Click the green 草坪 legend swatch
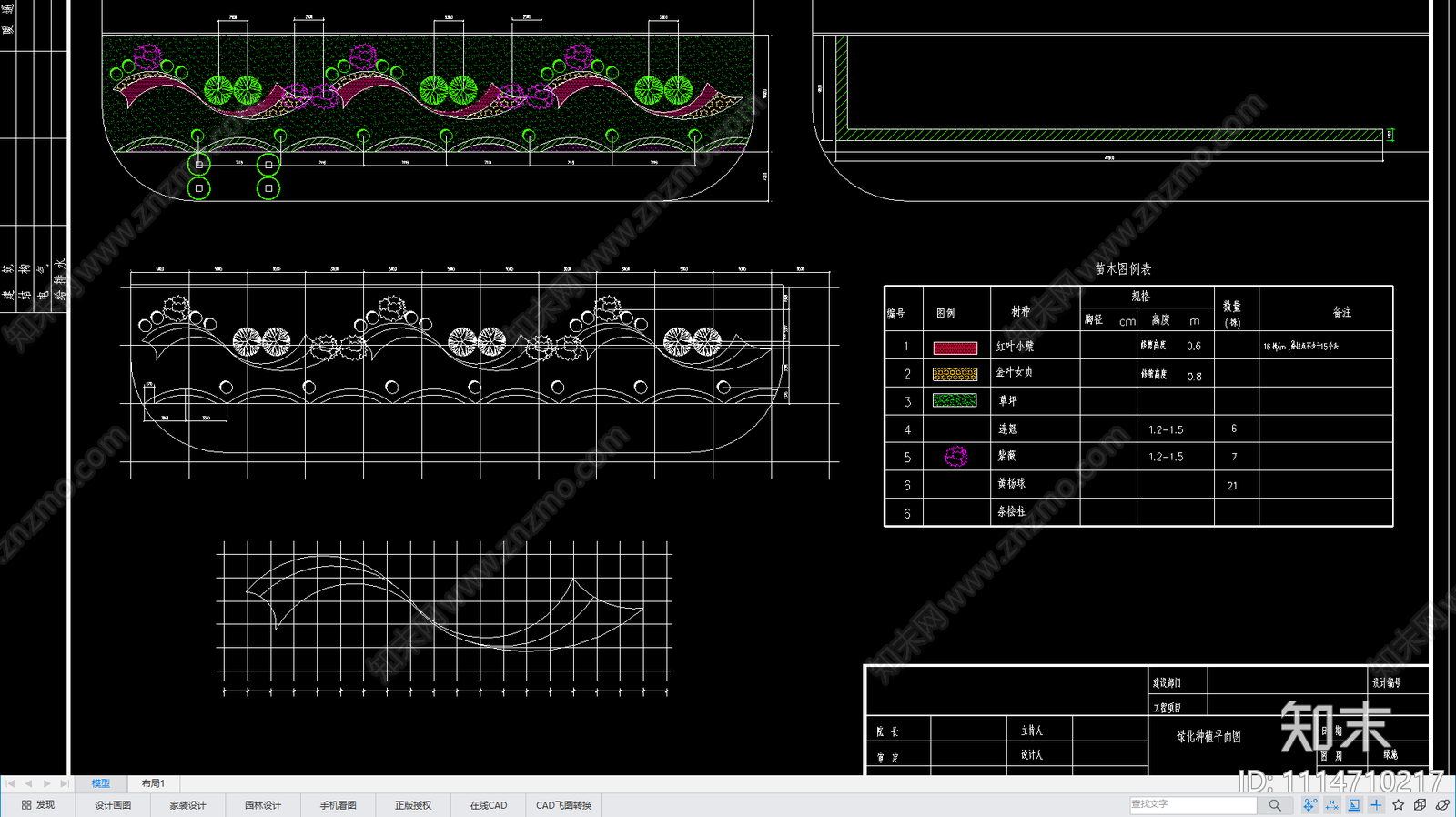The width and height of the screenshot is (1456, 817). (955, 400)
